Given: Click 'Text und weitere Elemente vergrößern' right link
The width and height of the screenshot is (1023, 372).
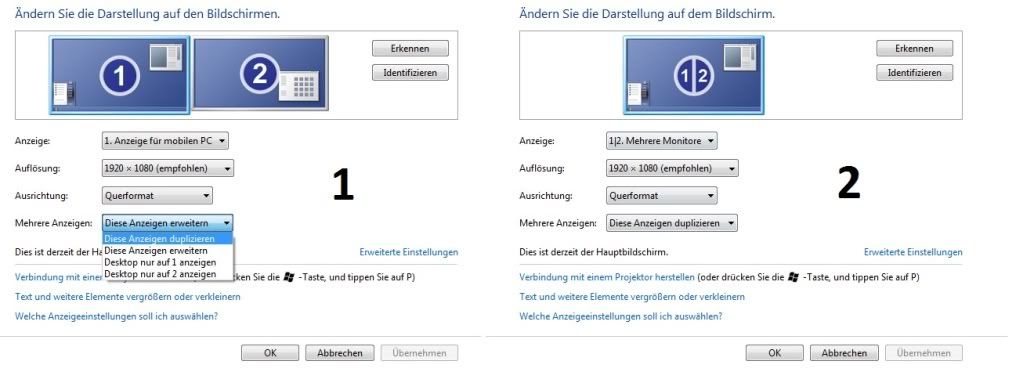Looking at the screenshot, I should coord(632,296).
